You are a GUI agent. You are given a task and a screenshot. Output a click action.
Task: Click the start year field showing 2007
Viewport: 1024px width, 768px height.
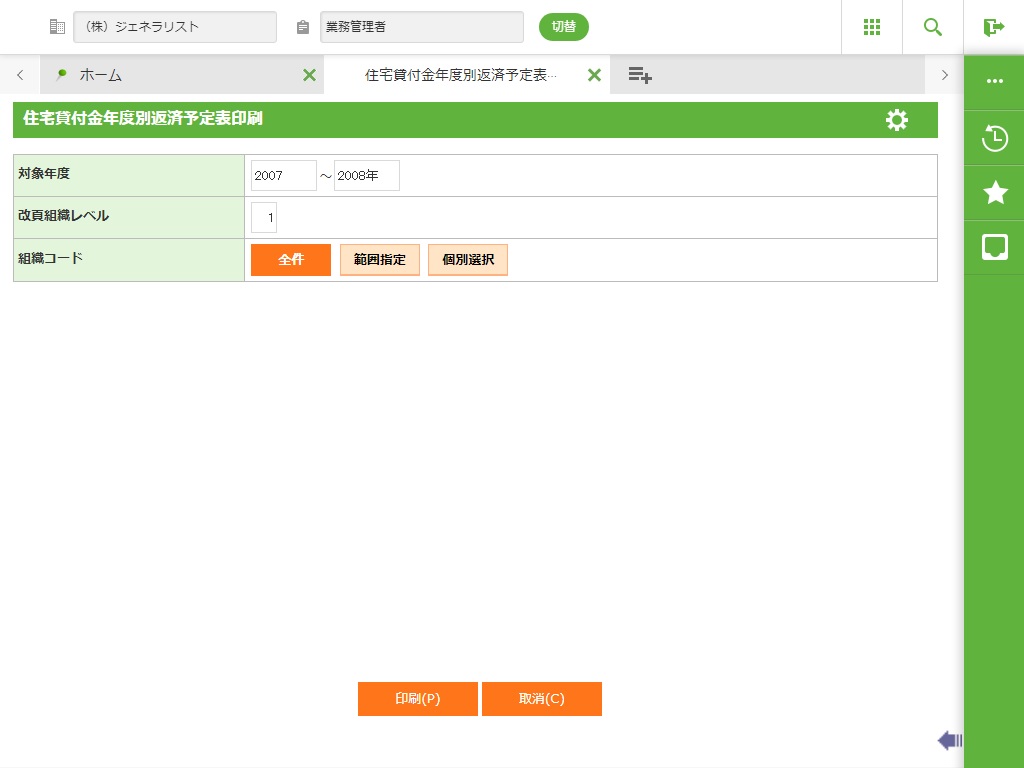[x=283, y=176]
